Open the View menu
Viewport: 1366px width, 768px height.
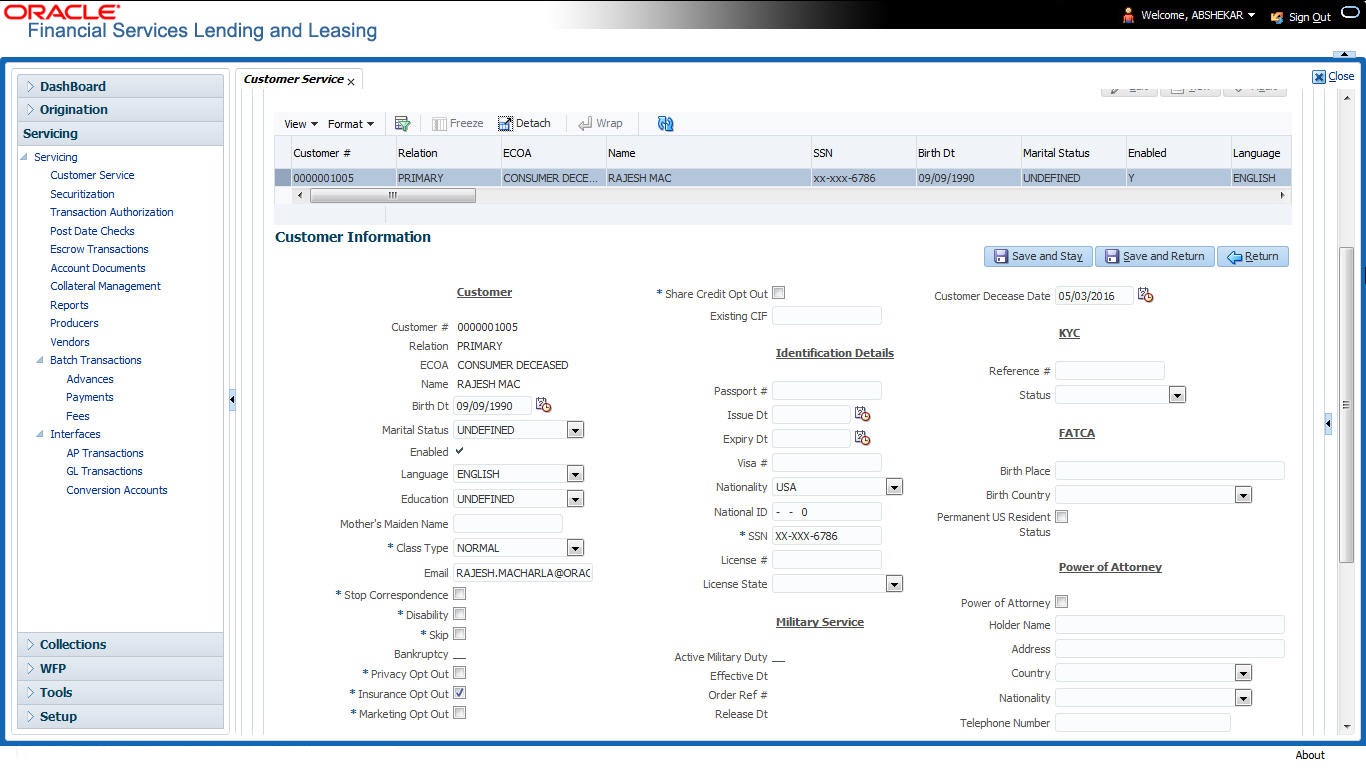[x=301, y=124]
